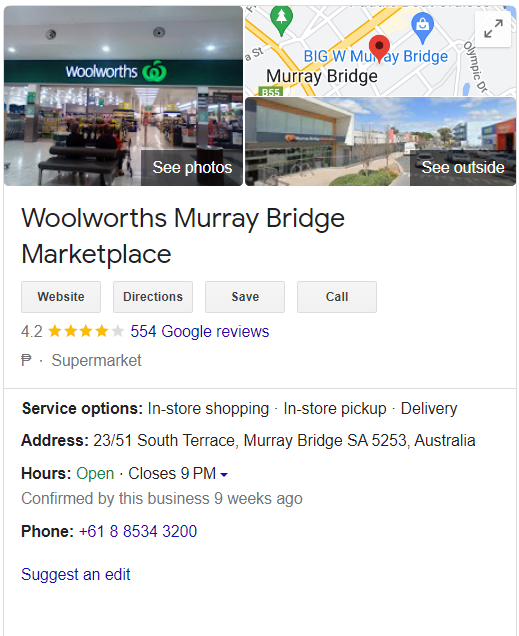The width and height of the screenshot is (519, 636).
Task: Select the green park tree marker
Action: (281, 21)
